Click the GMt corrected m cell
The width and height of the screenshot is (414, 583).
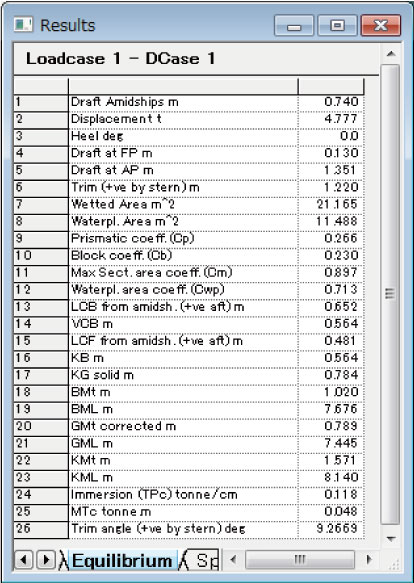183,426
